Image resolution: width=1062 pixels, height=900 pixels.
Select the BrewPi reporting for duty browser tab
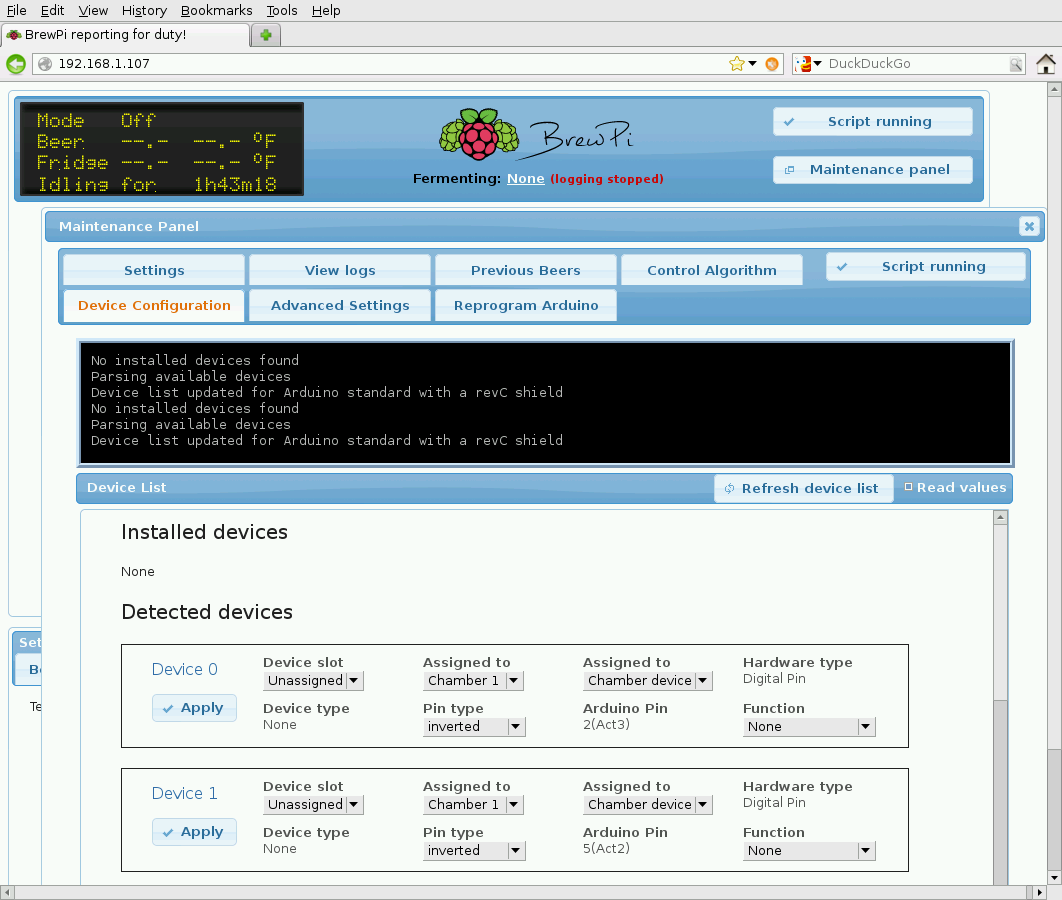125,35
